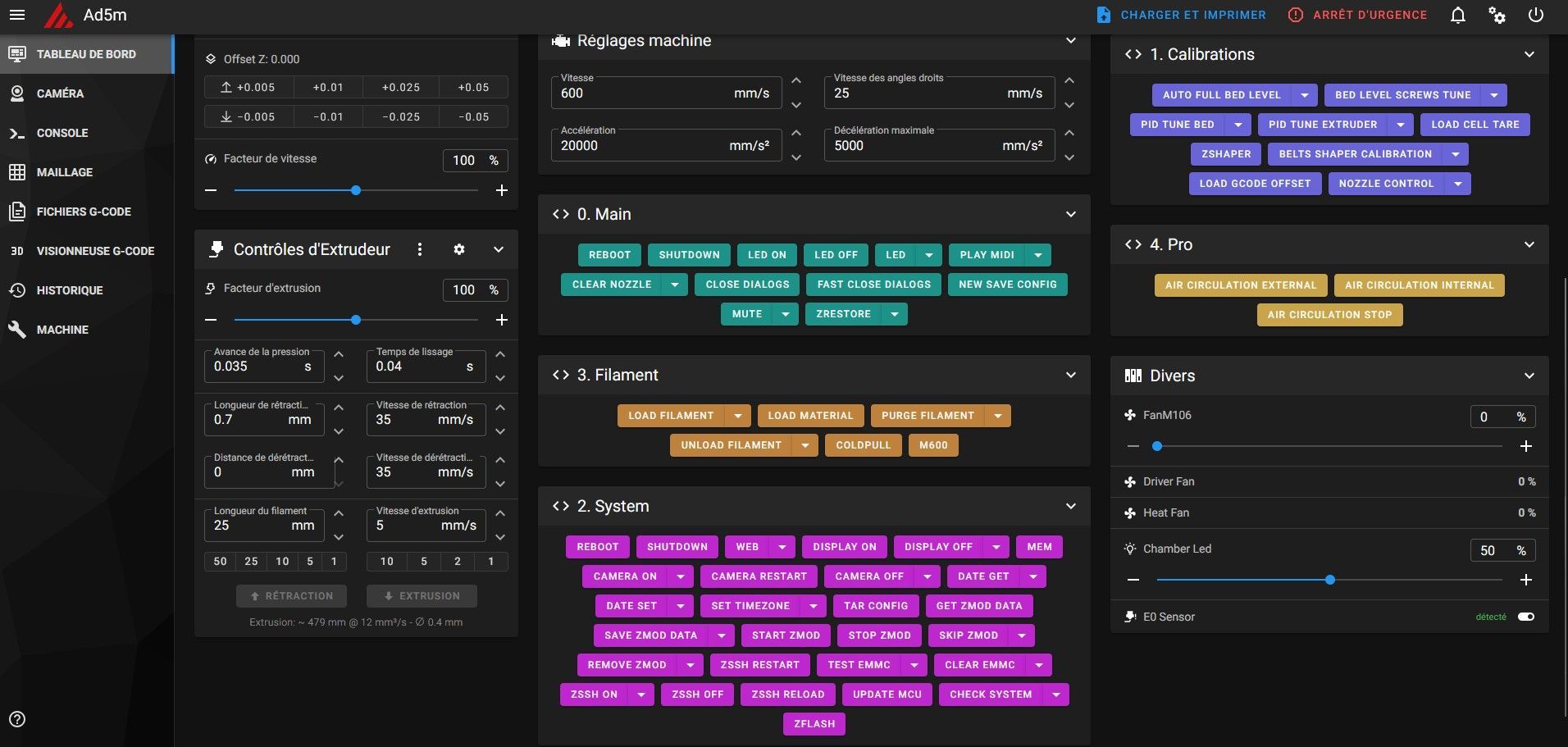Open PLAY MIDI dropdown arrow

tap(1038, 255)
